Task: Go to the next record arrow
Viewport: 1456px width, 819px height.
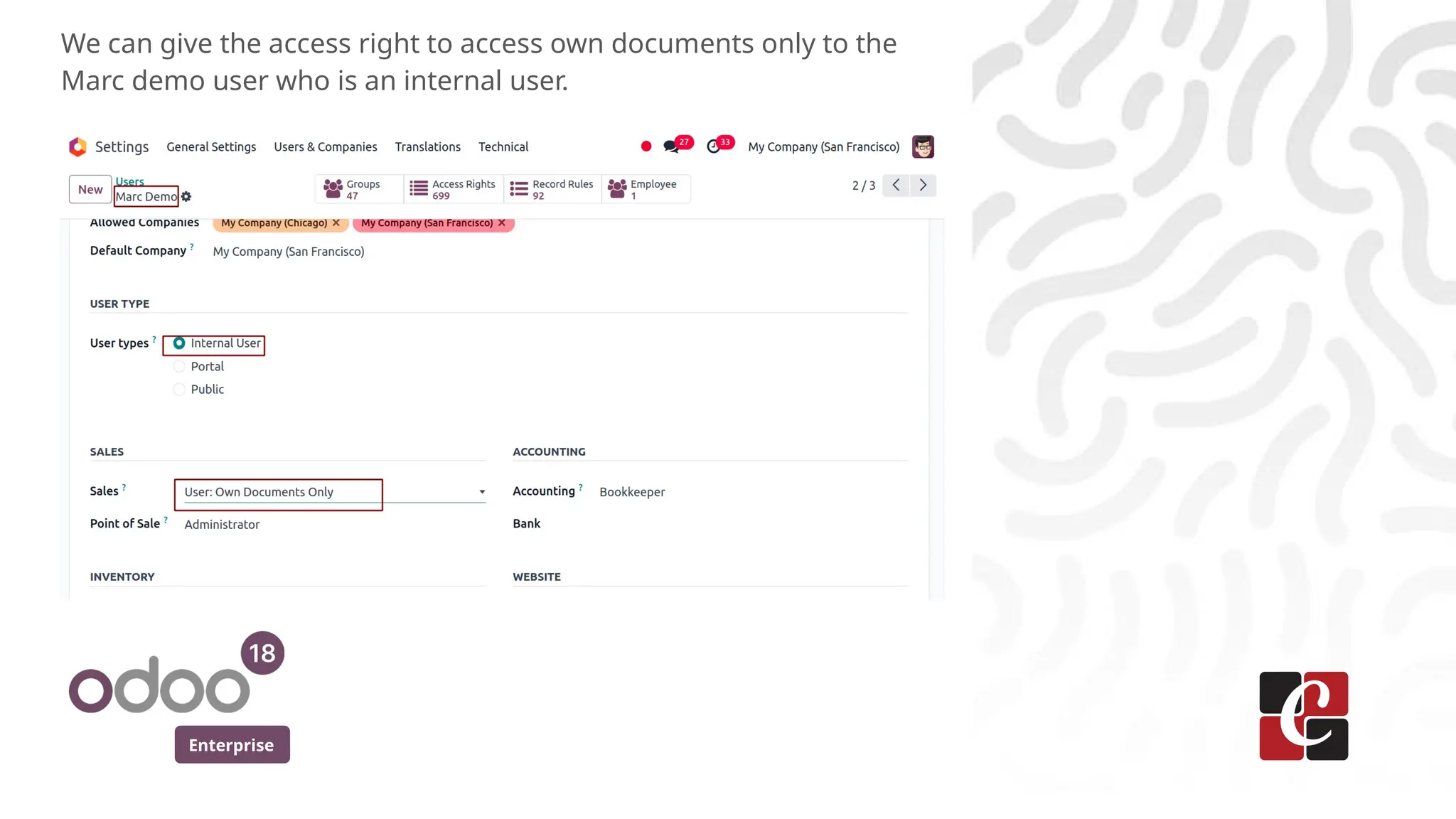Action: [923, 185]
